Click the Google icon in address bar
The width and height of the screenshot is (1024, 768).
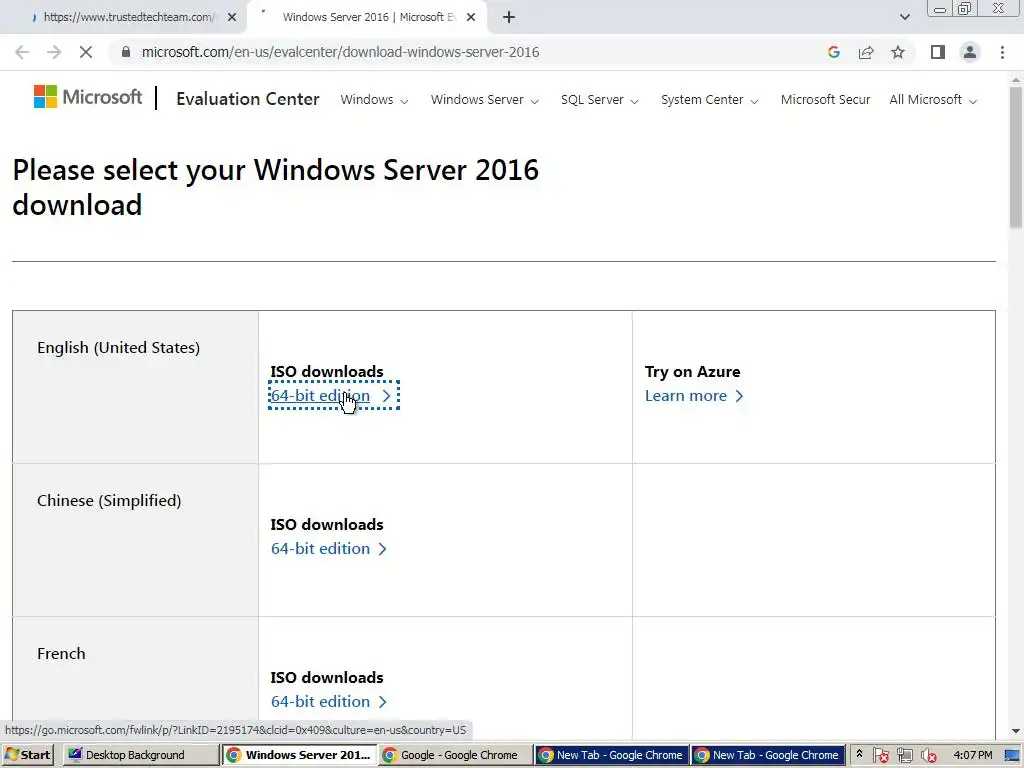833,52
